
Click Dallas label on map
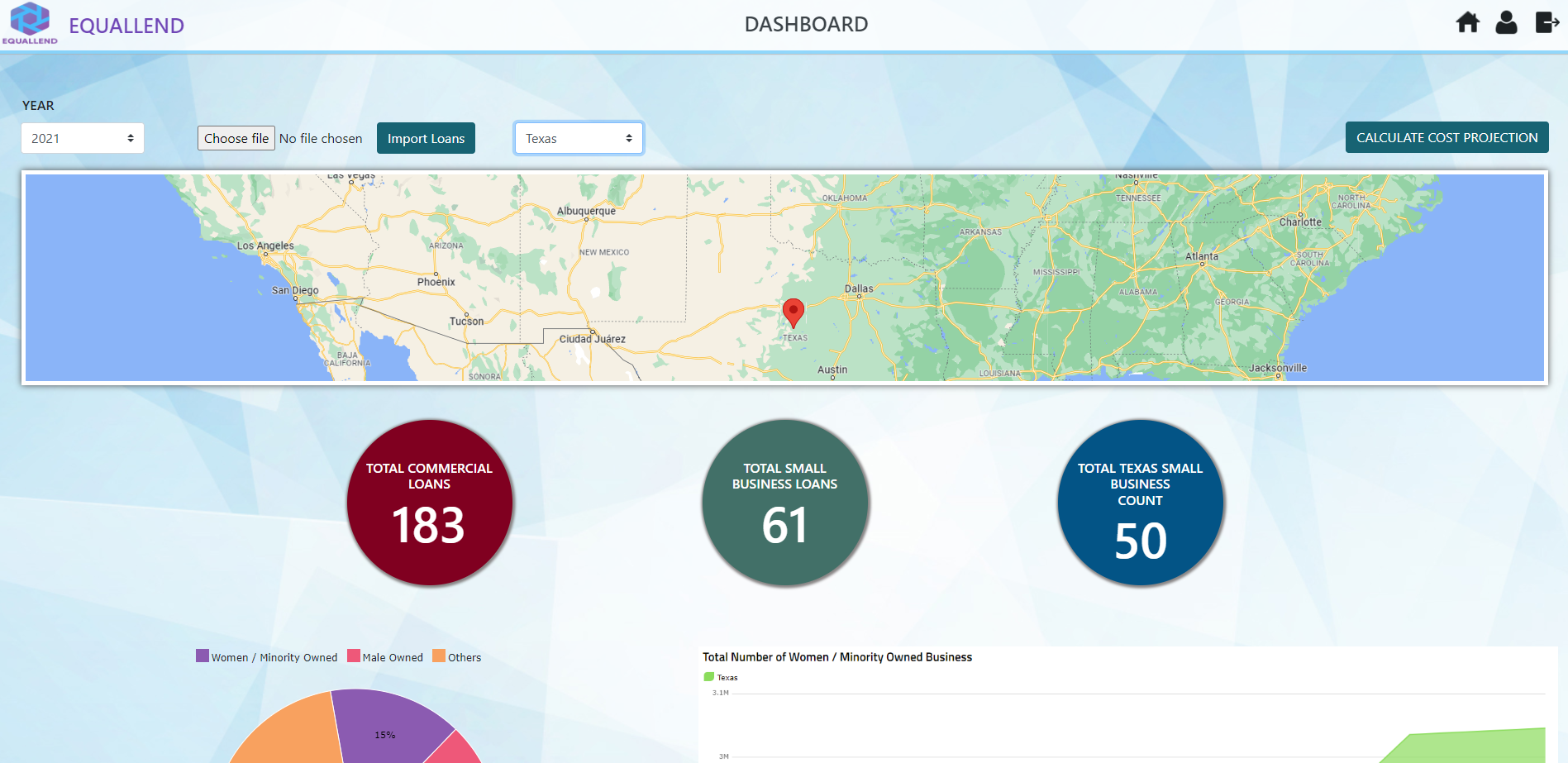(x=859, y=289)
